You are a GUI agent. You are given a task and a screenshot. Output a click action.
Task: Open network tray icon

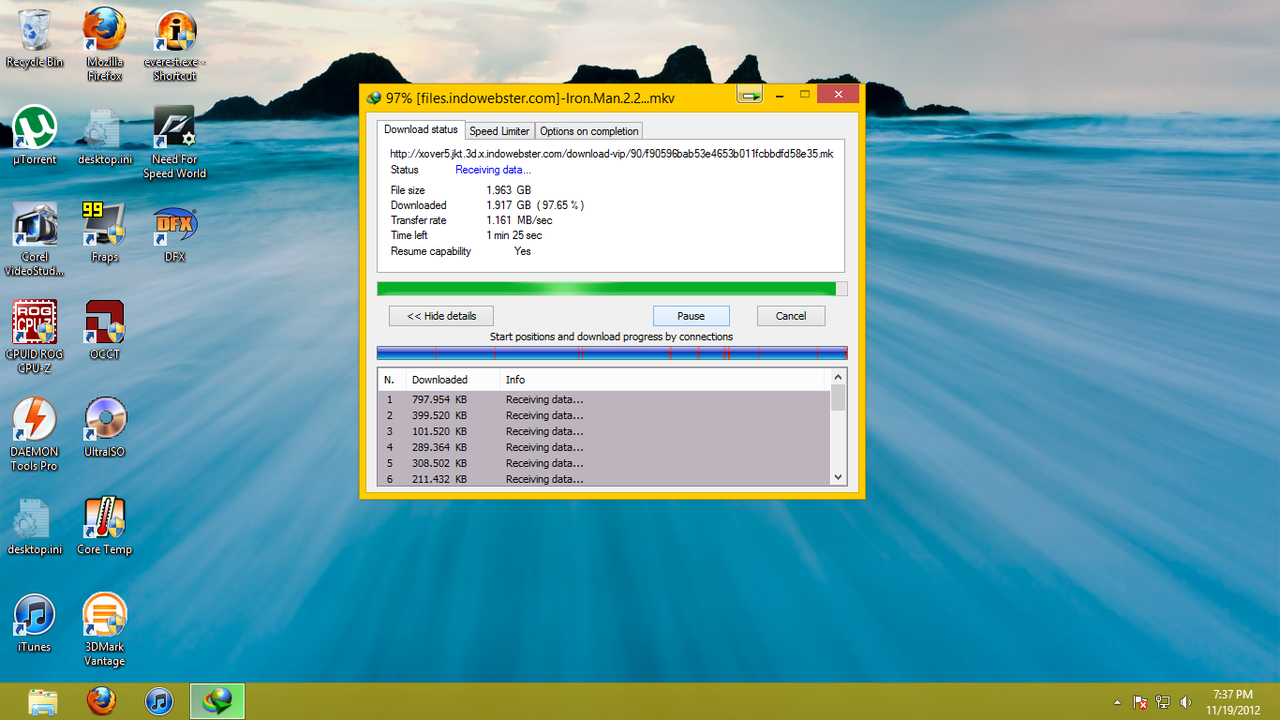[1163, 702]
